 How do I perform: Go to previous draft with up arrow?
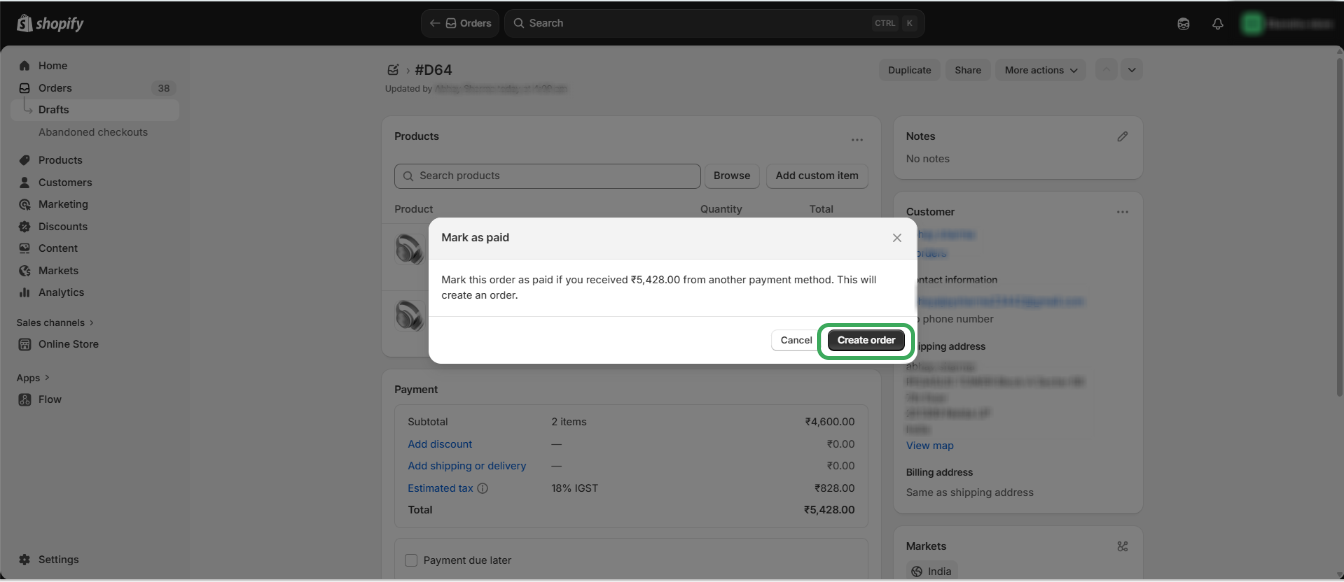(x=1107, y=70)
